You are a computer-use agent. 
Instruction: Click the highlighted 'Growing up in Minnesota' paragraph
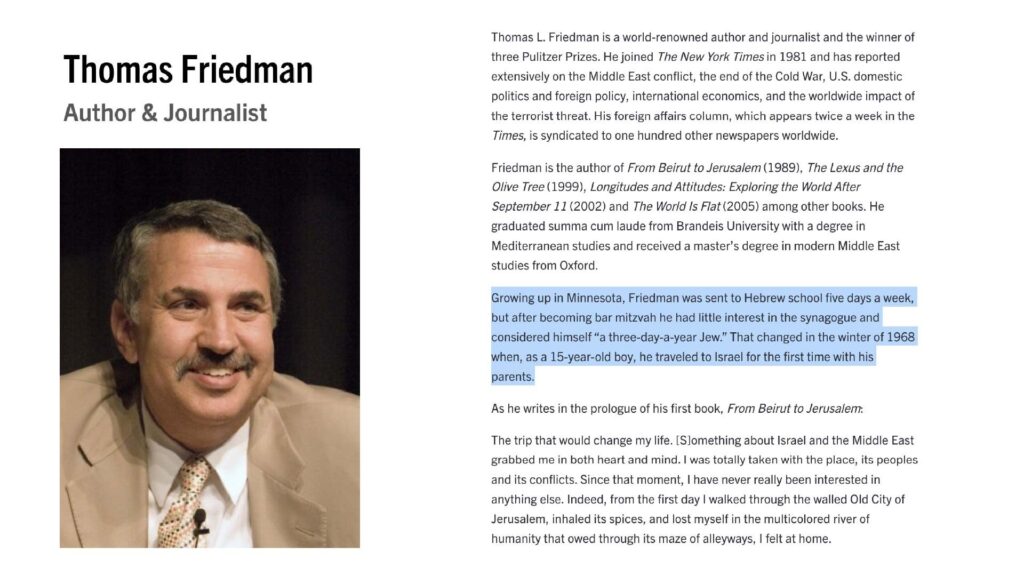pos(704,337)
